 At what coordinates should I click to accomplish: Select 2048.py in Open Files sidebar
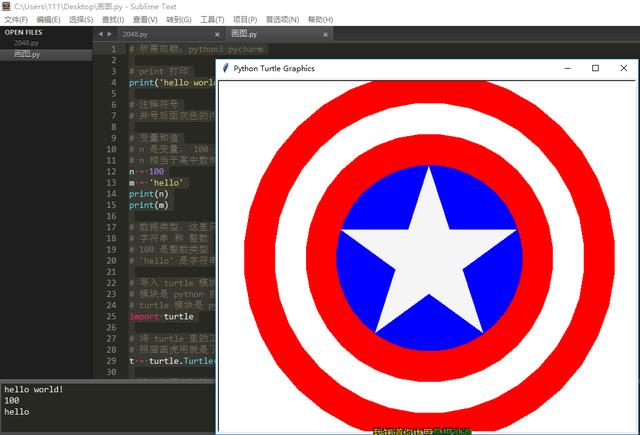click(x=26, y=43)
